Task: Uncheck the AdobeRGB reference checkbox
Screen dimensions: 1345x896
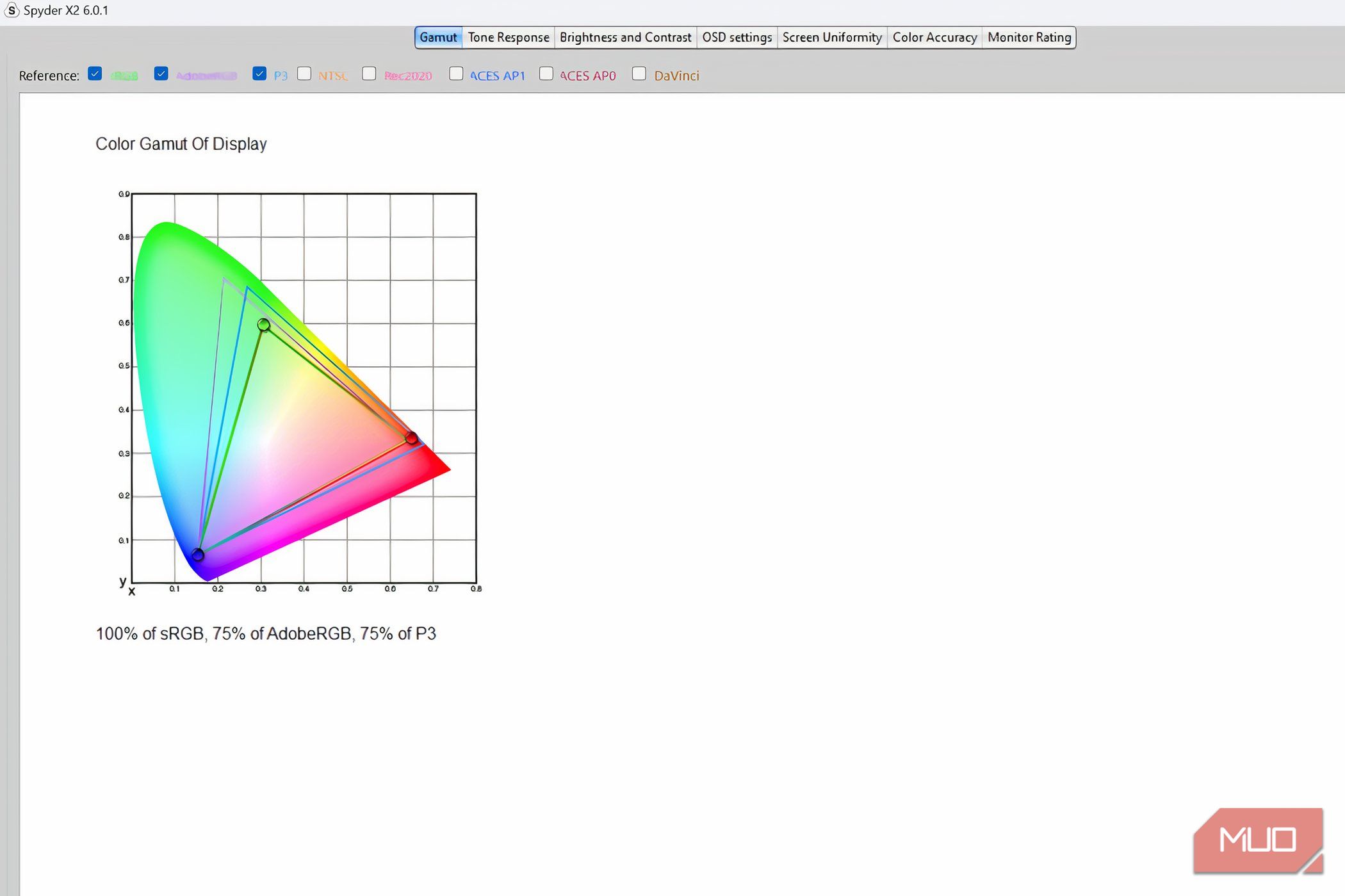Action: click(161, 74)
